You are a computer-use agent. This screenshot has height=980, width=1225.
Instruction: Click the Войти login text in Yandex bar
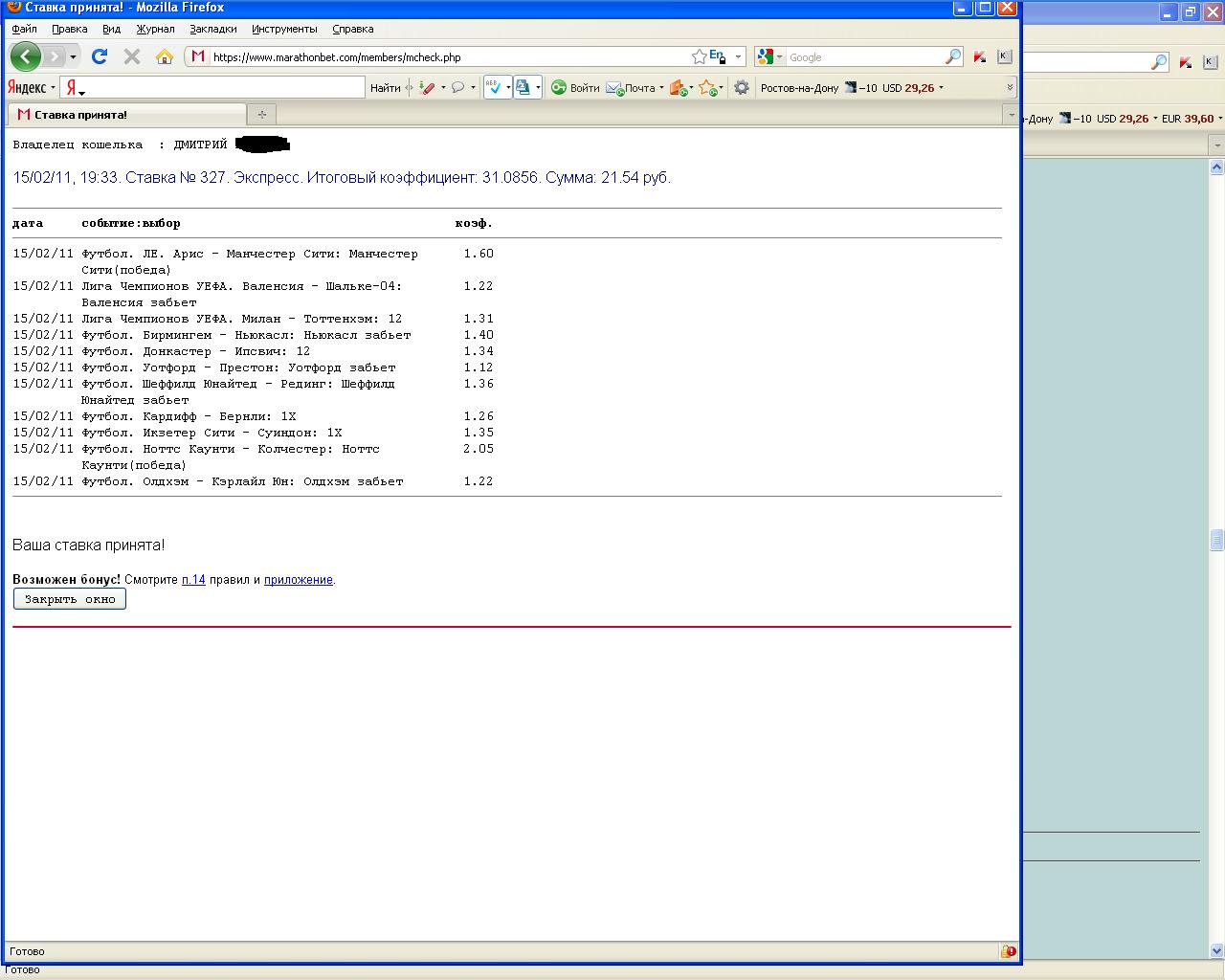pyautogui.click(x=585, y=88)
